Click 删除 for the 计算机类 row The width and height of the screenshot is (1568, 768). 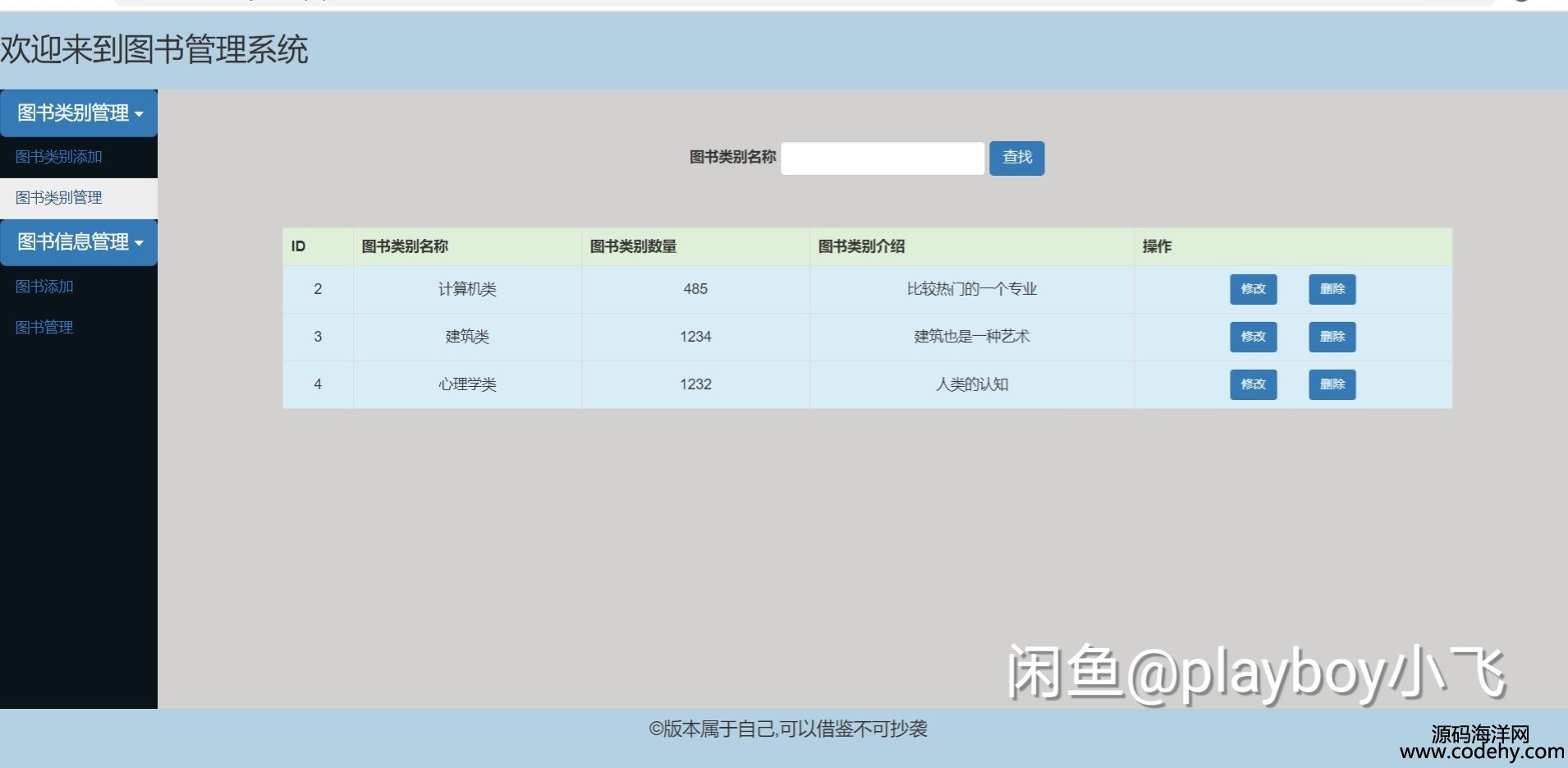coord(1332,289)
